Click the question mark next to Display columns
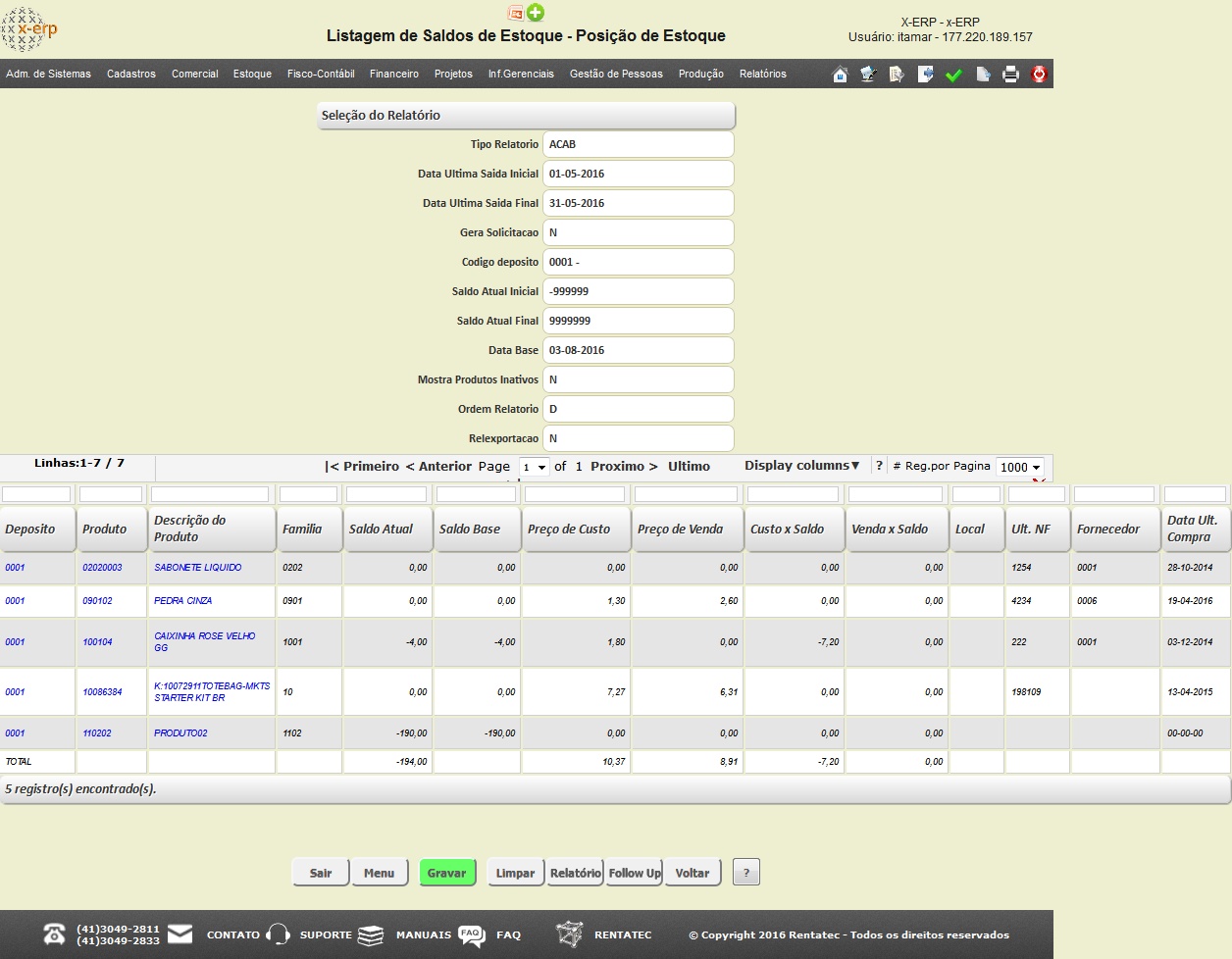The image size is (1232, 959). pos(879,466)
